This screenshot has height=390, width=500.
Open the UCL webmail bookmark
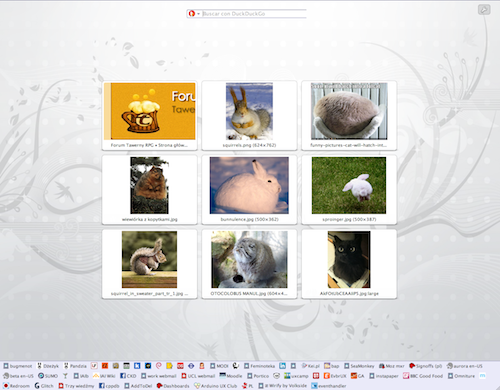(198, 376)
